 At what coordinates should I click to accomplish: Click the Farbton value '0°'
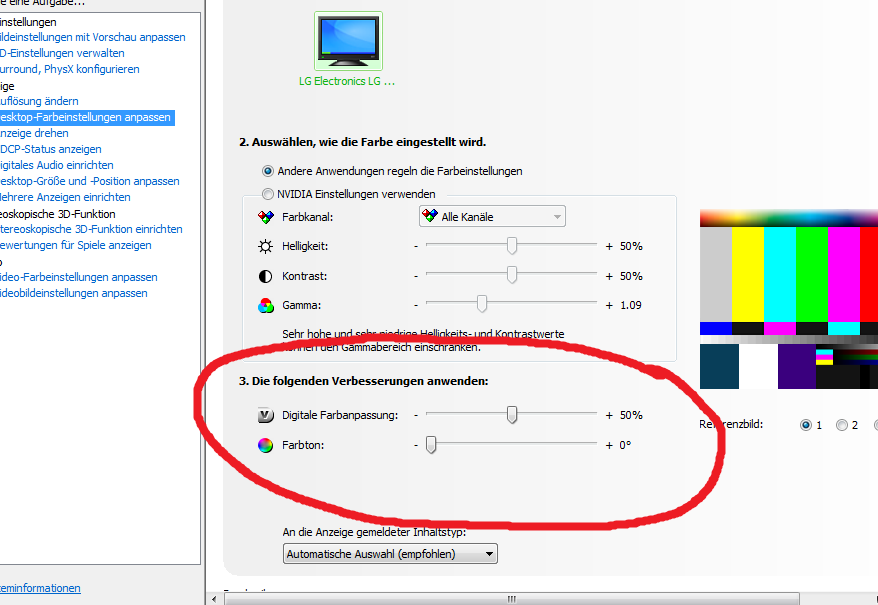(x=625, y=445)
